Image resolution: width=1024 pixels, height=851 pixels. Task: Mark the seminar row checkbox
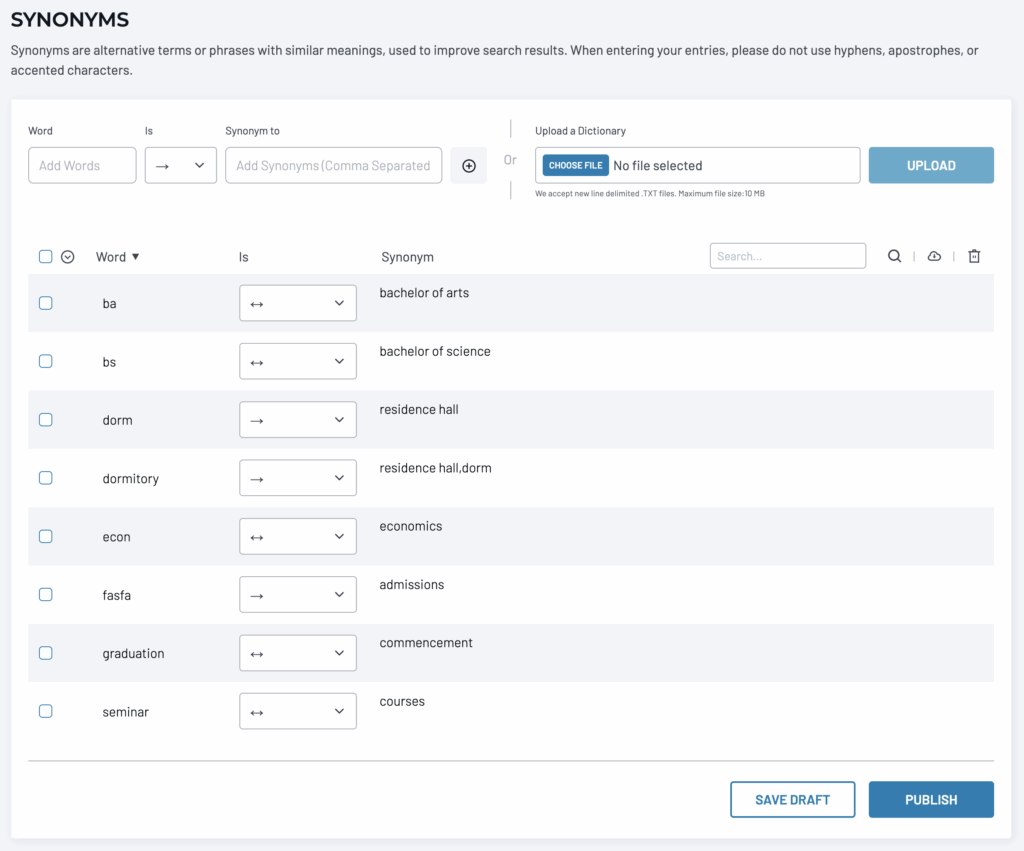point(45,711)
